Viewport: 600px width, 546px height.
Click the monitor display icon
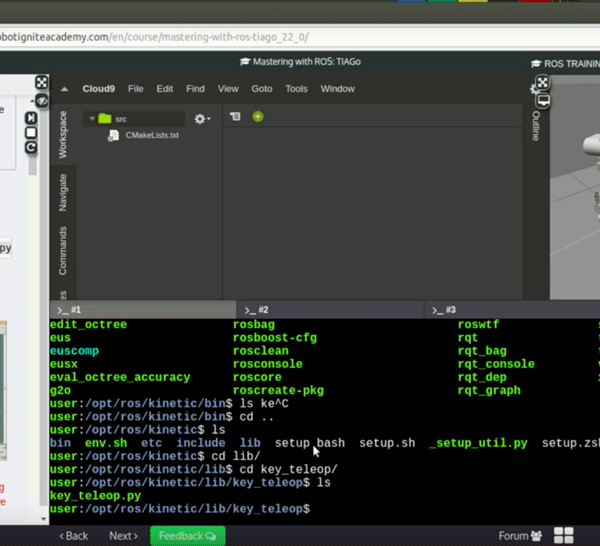pos(543,101)
